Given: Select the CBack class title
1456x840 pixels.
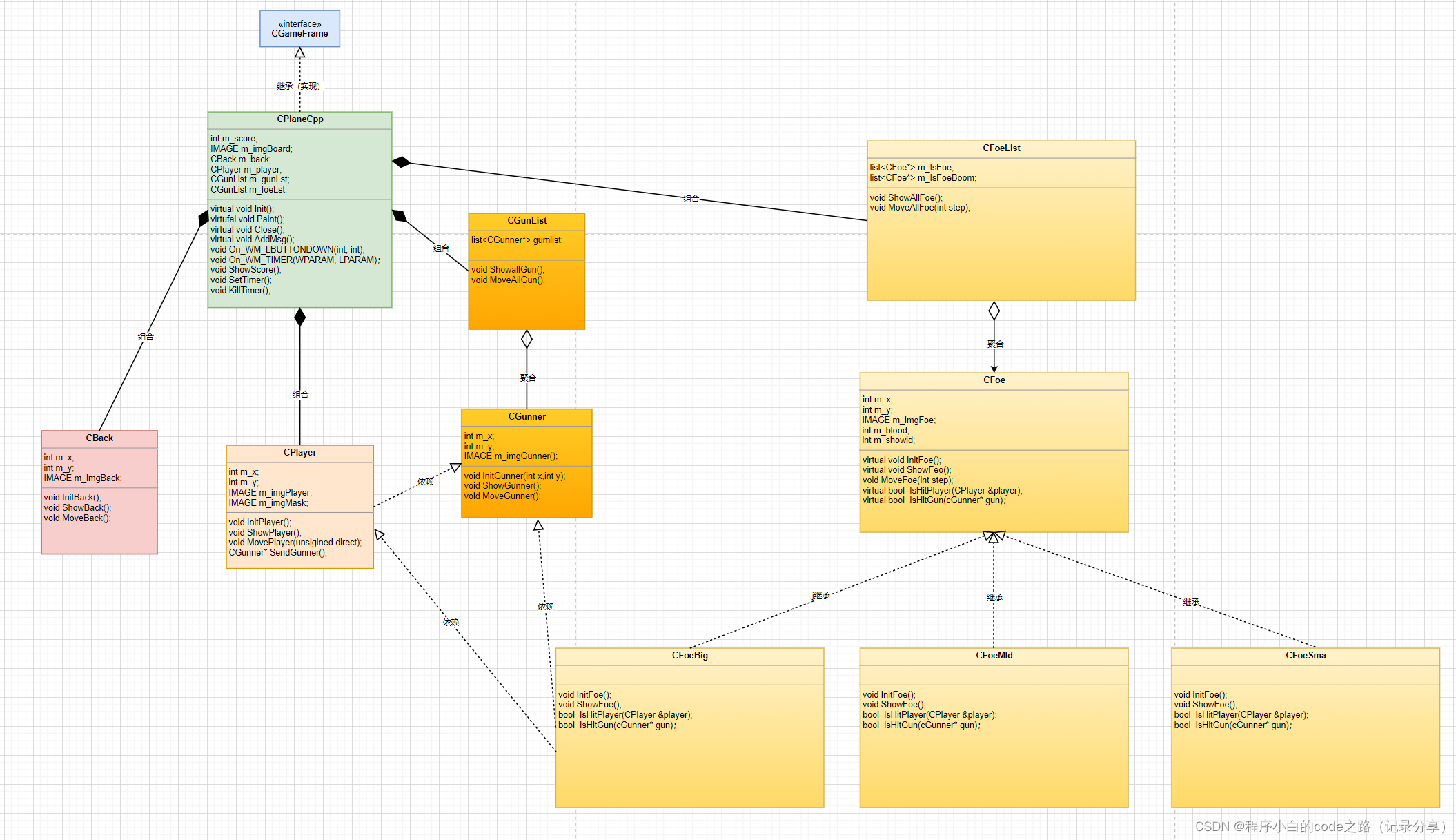Looking at the screenshot, I should (99, 438).
